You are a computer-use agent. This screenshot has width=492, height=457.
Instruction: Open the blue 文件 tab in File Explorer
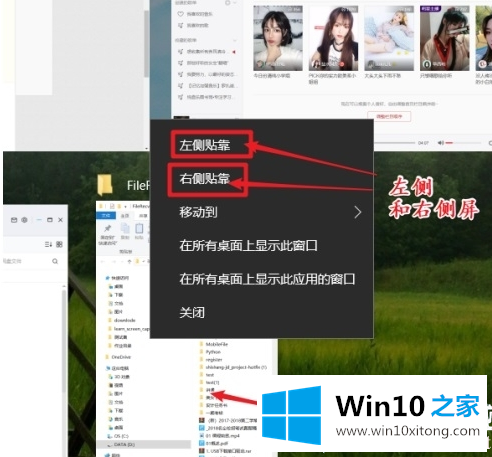tap(106, 216)
